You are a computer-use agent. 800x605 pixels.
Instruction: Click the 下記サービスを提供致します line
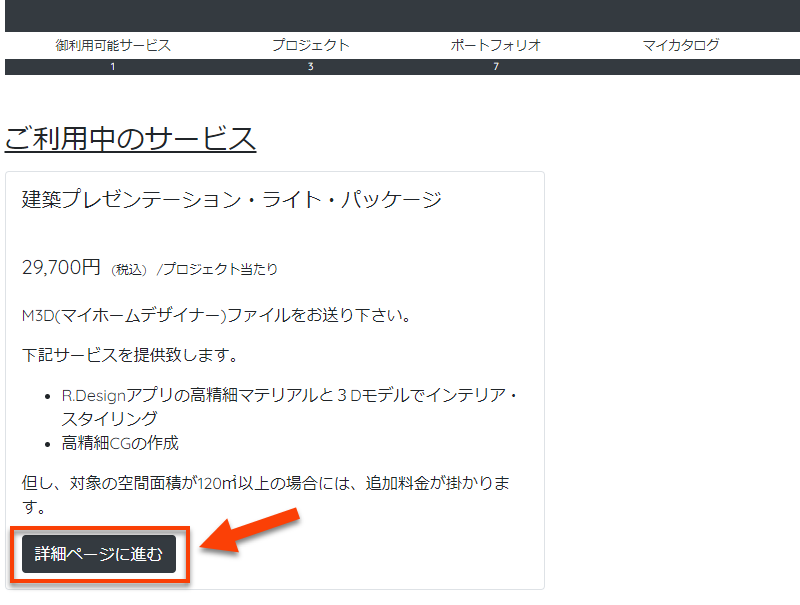tap(129, 355)
